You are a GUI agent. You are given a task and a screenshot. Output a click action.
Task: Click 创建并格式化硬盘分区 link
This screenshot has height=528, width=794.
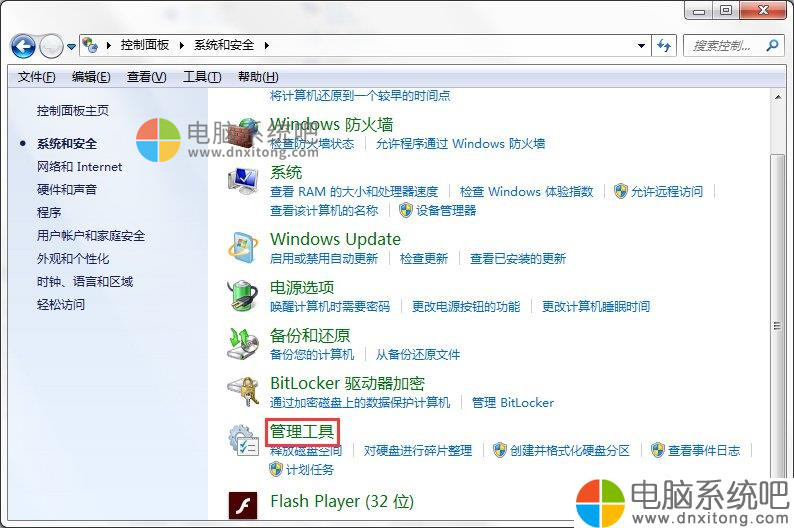pos(570,451)
